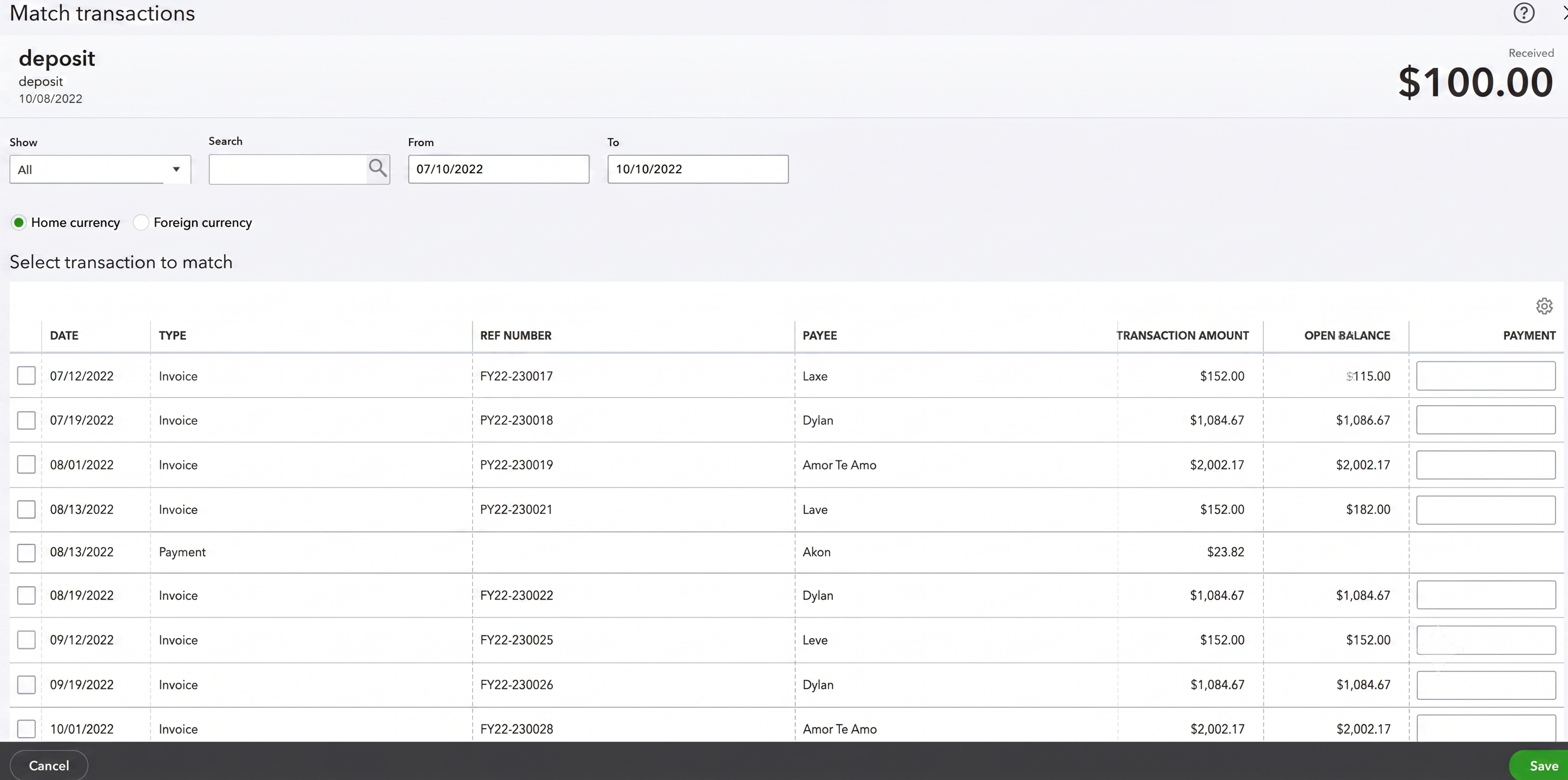
Task: Click the search magnifier icon
Action: 377,168
